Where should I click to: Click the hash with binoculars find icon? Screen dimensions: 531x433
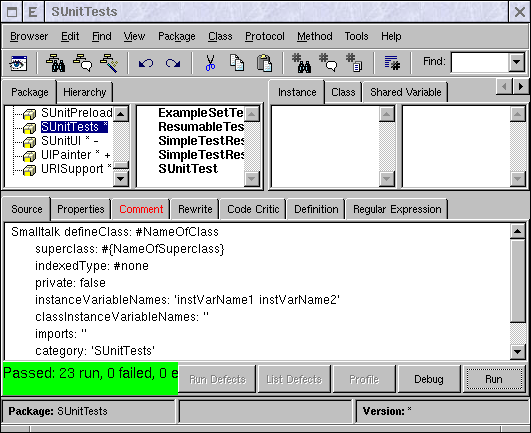(x=301, y=63)
